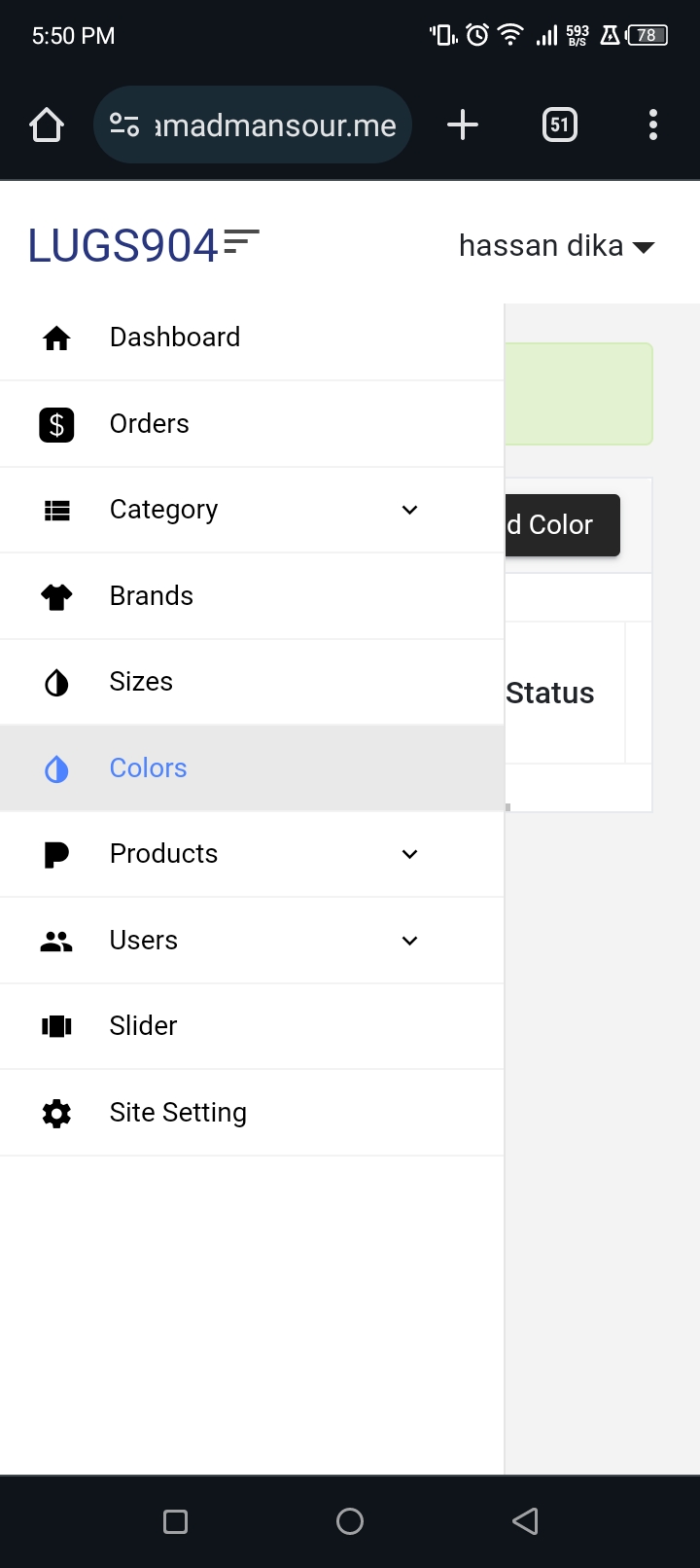This screenshot has width=700, height=1568.
Task: Expand the Users submenu chevron
Action: [410, 941]
